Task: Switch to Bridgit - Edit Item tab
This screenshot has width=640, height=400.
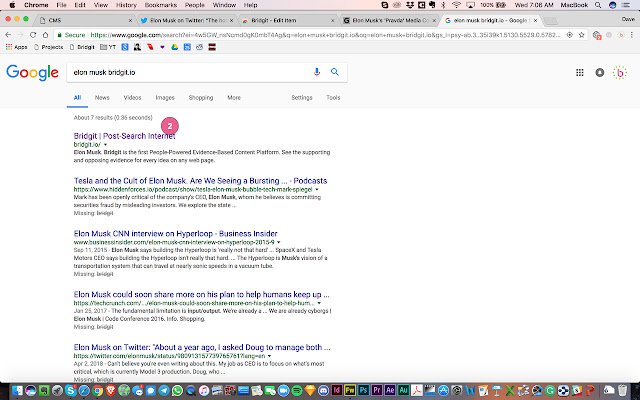Action: [x=287, y=20]
